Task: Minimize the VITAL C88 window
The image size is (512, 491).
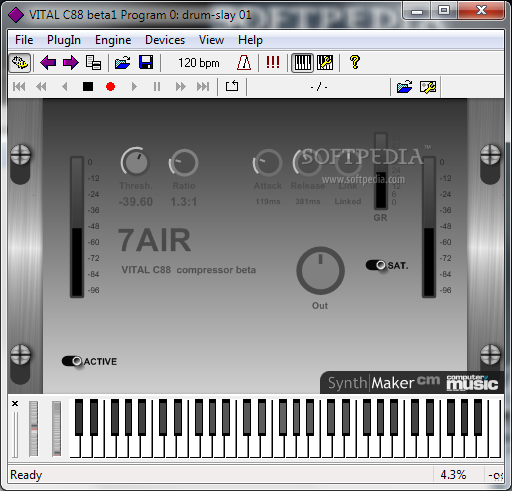Action: (417, 11)
